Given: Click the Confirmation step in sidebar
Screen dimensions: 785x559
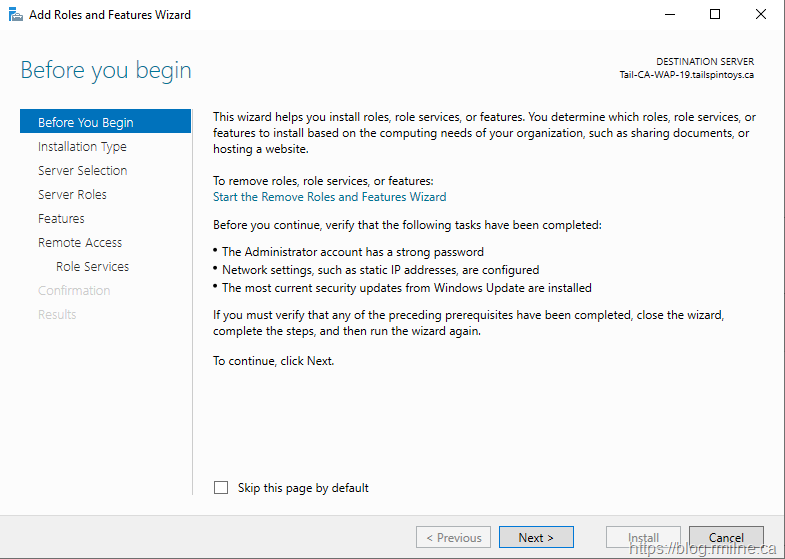Looking at the screenshot, I should tap(74, 291).
